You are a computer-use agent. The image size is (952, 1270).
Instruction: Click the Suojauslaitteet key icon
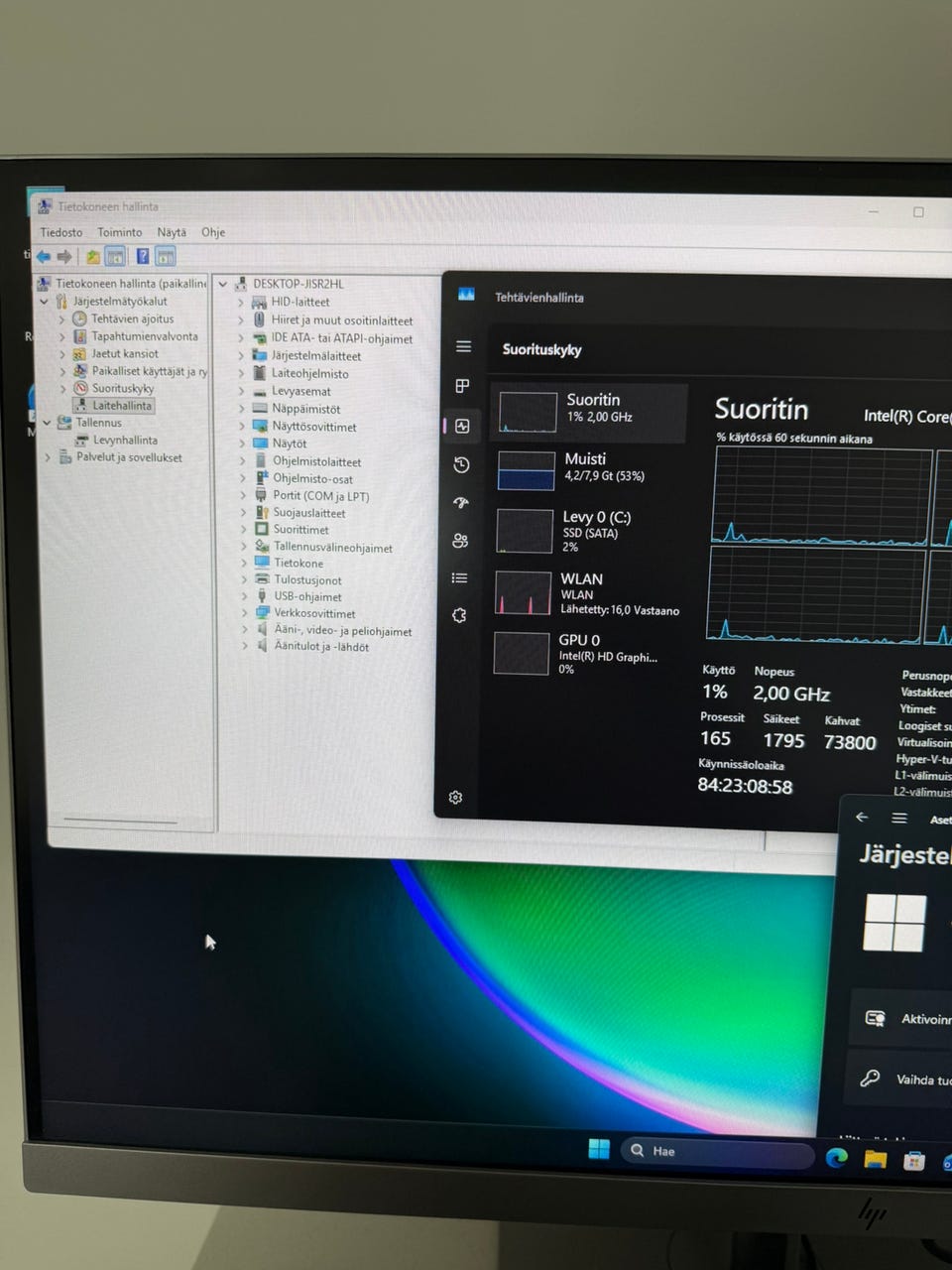click(x=262, y=513)
